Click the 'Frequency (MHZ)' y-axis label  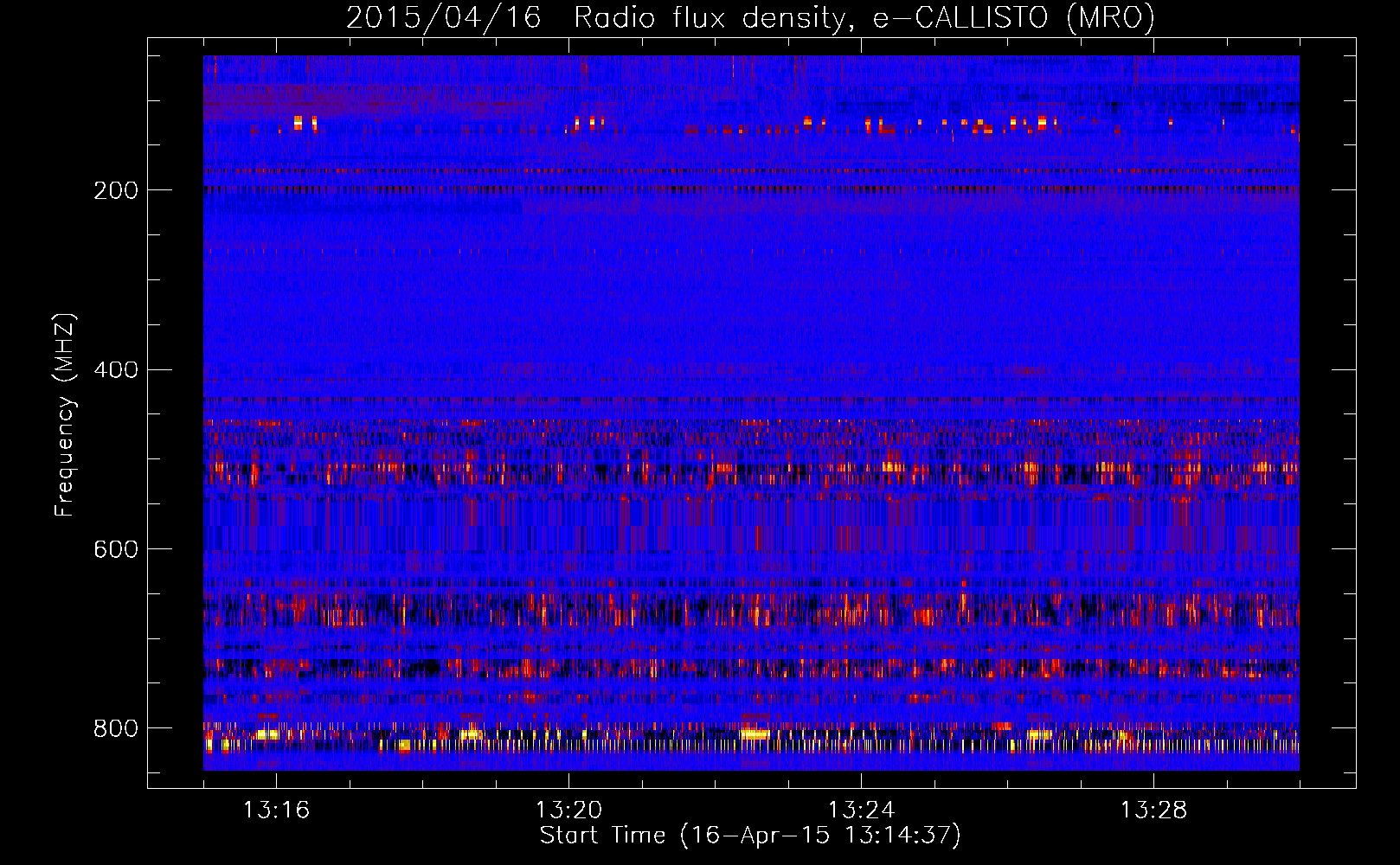(65, 415)
